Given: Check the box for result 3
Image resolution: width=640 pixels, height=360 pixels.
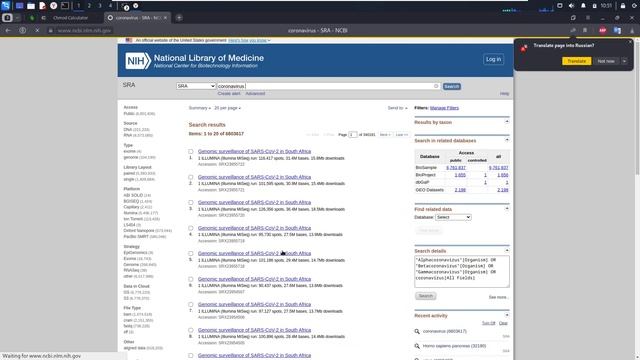Looking at the screenshot, I should pos(191,202).
